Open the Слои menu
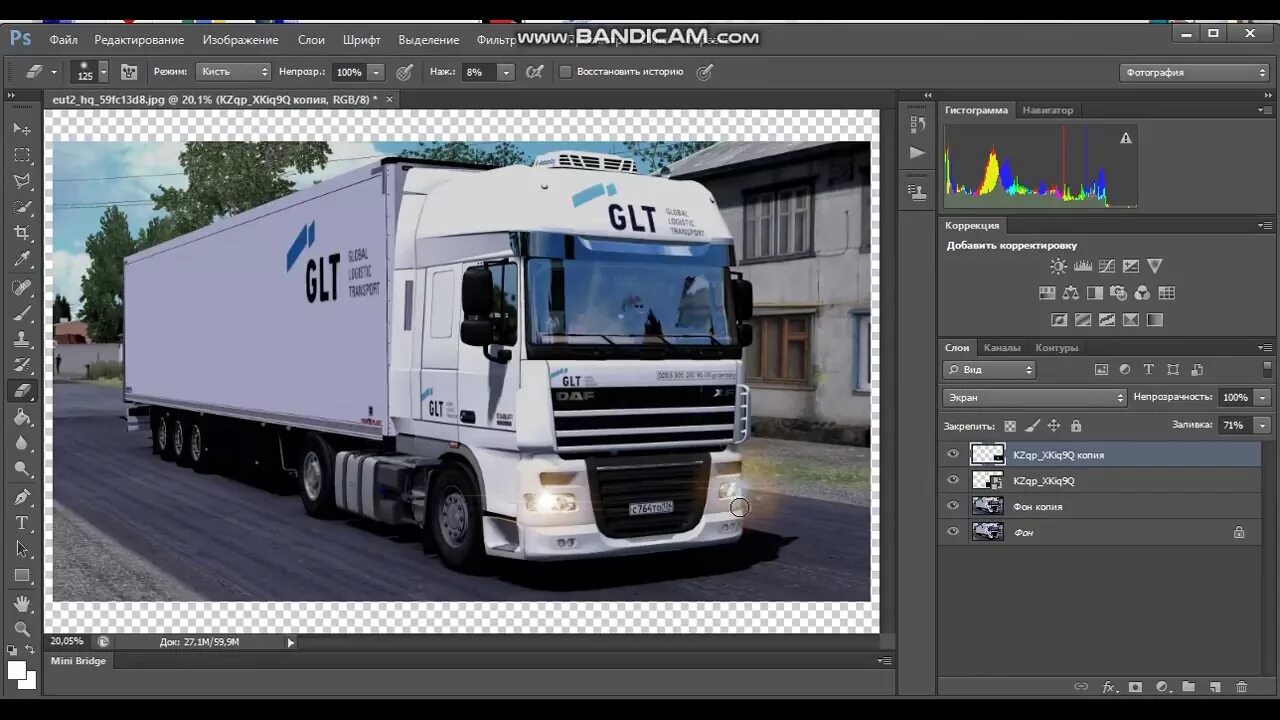 pos(311,40)
